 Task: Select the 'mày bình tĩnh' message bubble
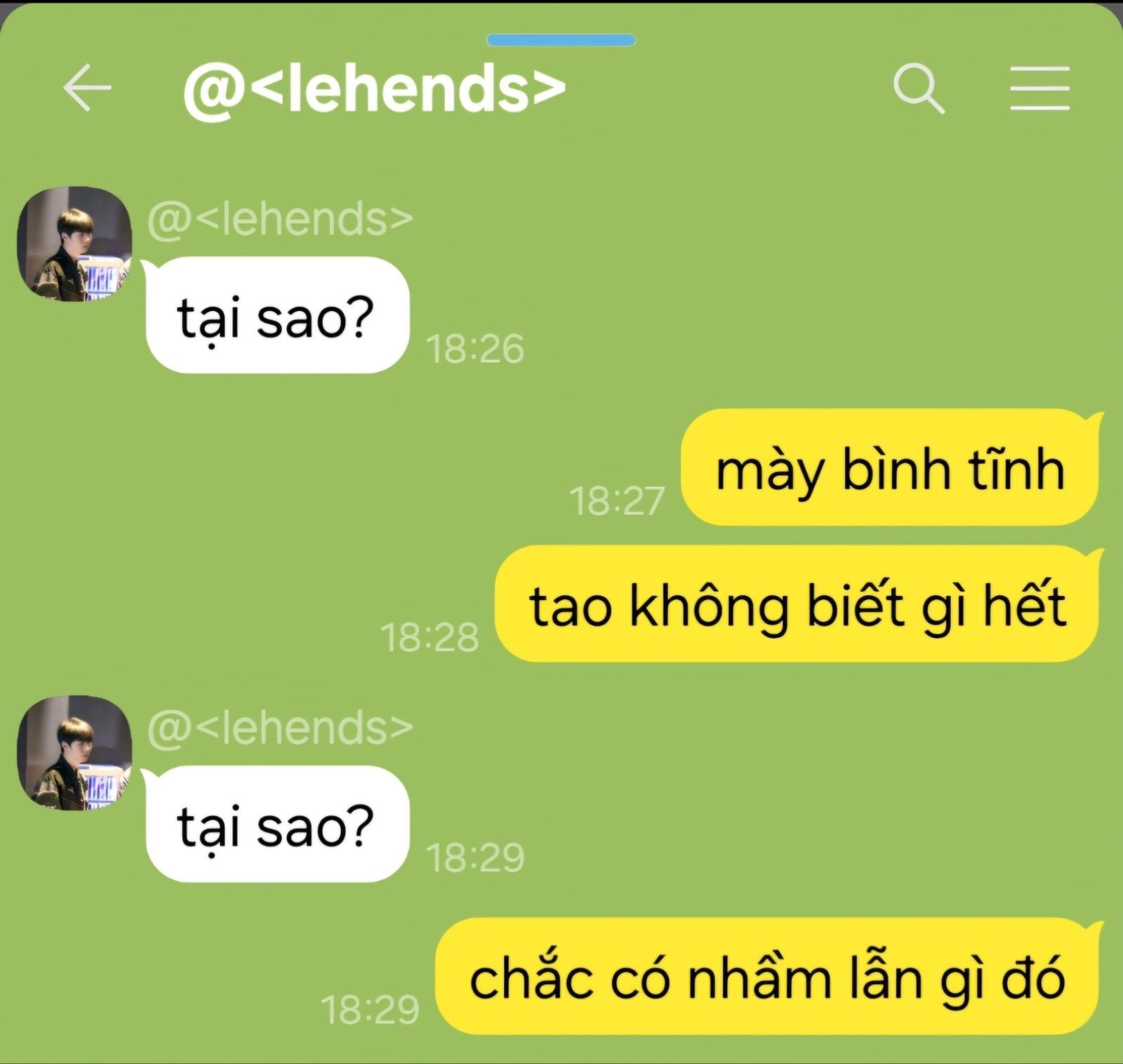point(890,467)
